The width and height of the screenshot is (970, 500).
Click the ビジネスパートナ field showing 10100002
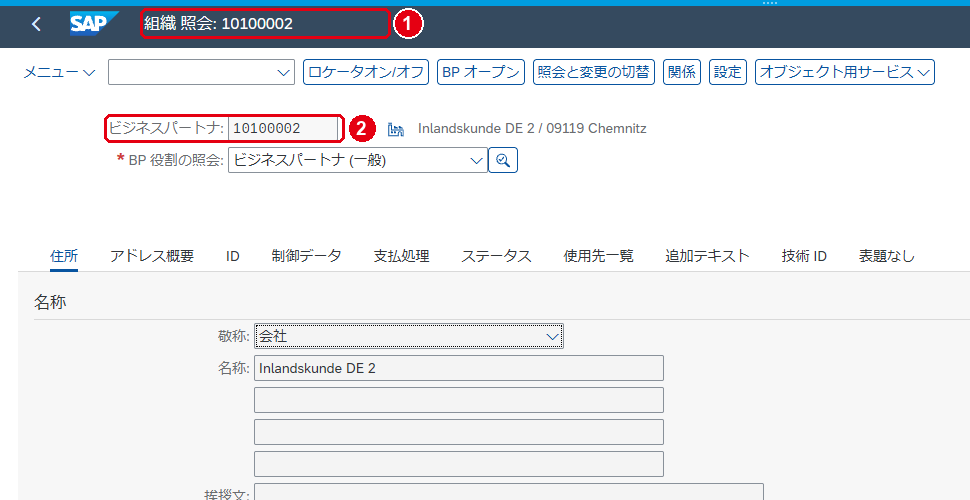click(284, 129)
